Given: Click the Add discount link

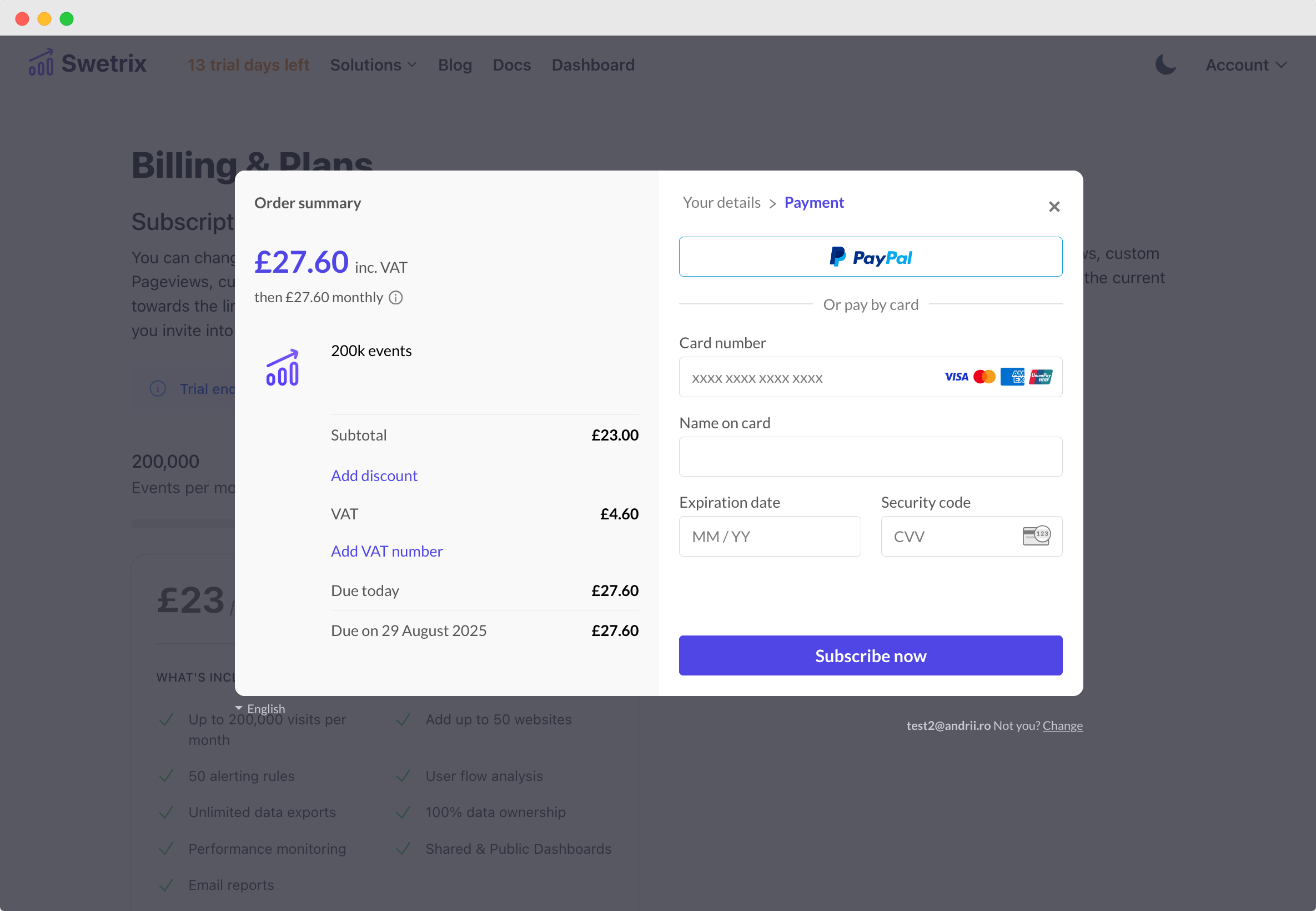Looking at the screenshot, I should pyautogui.click(x=374, y=475).
